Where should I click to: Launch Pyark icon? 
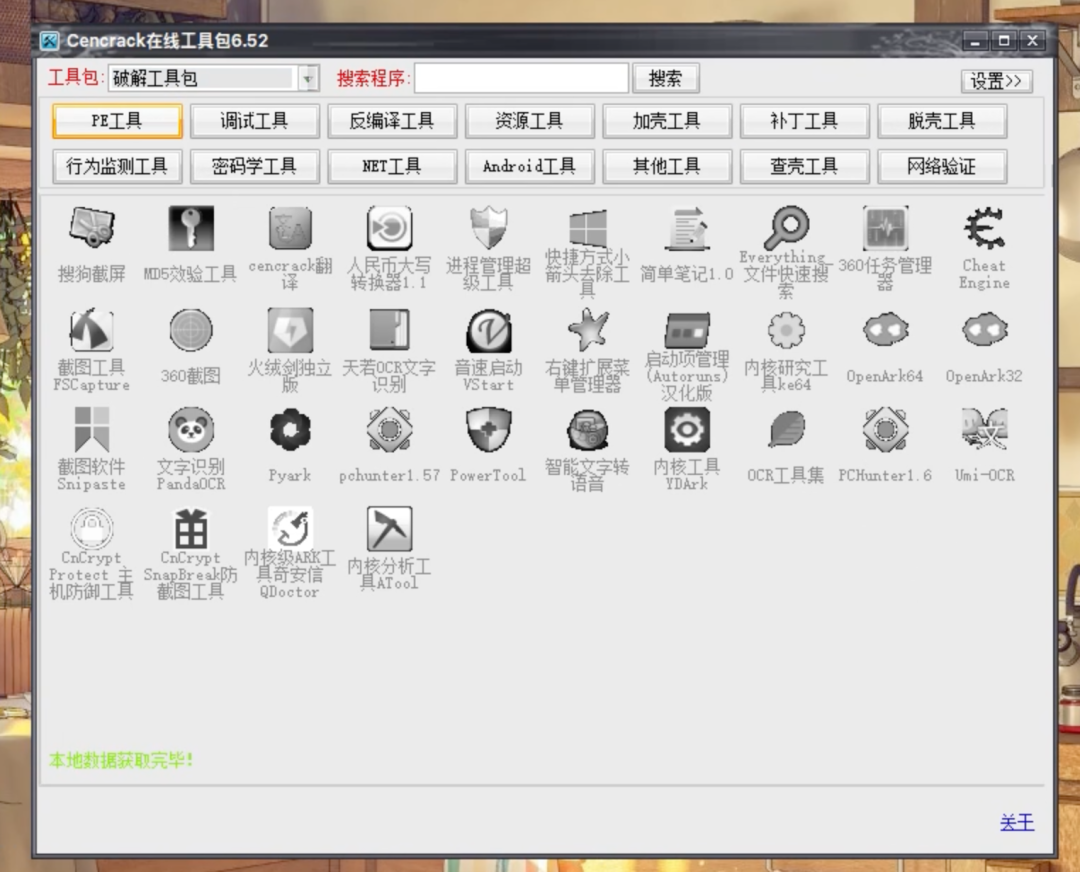coord(290,429)
